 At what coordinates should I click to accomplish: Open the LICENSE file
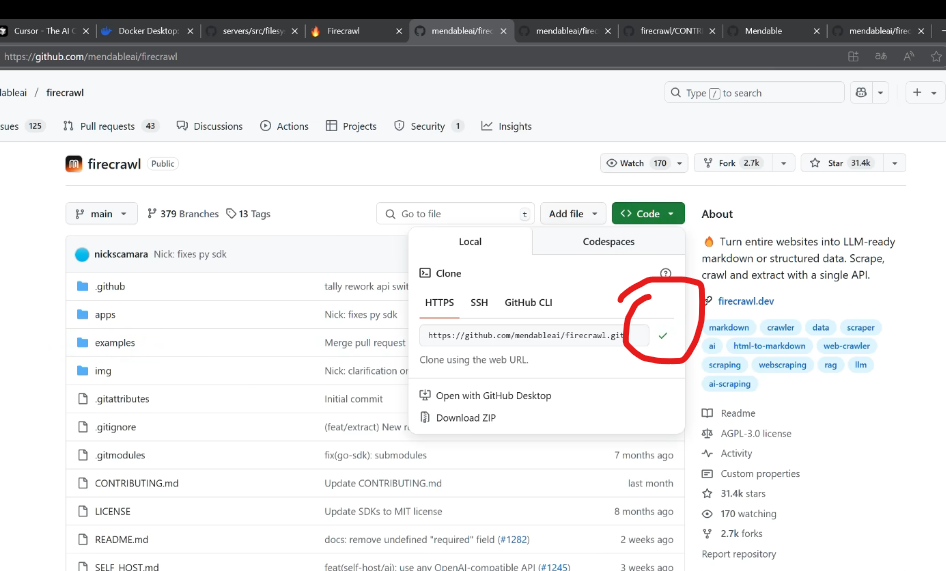click(x=112, y=511)
